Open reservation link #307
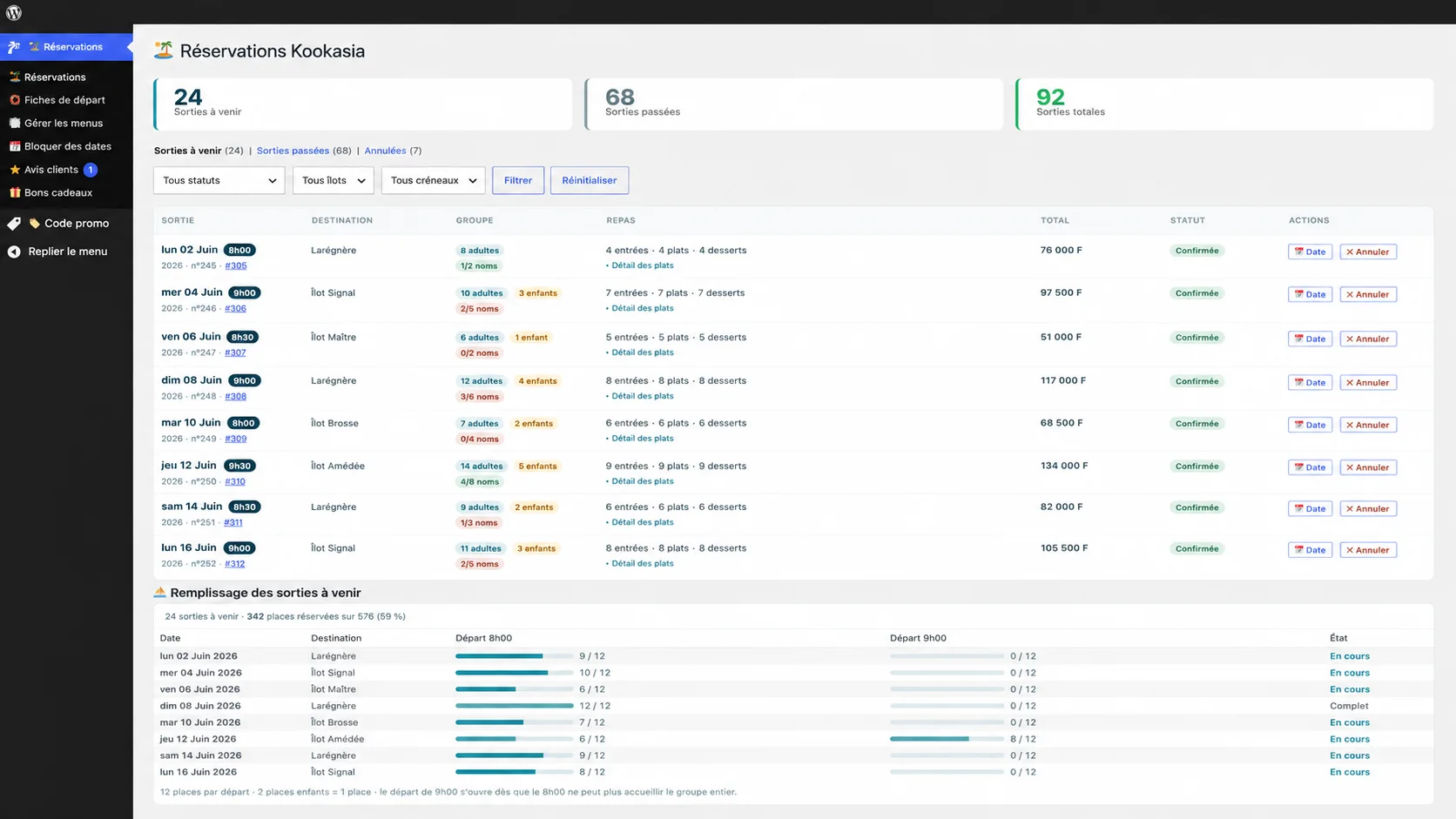 click(x=235, y=352)
